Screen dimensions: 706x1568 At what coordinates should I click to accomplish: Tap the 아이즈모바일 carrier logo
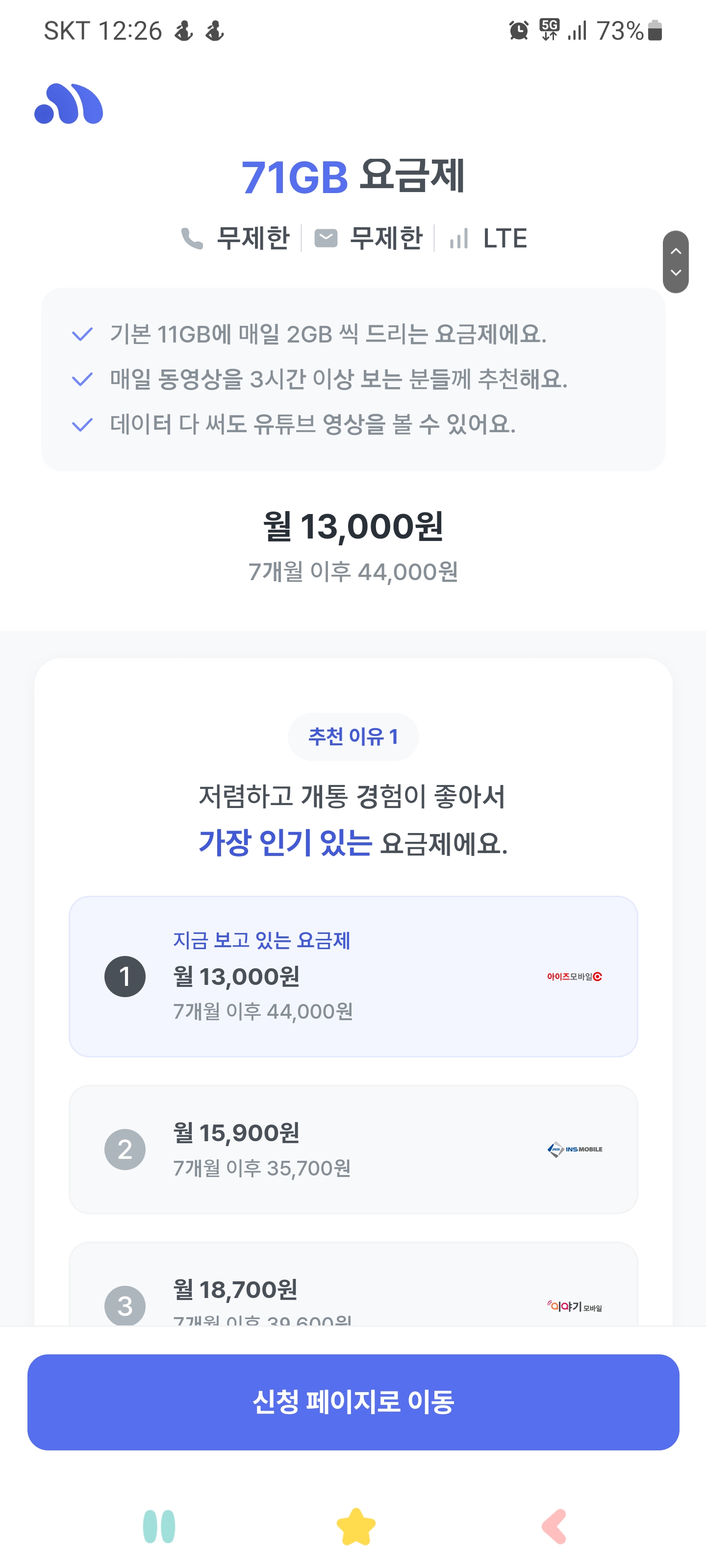point(574,977)
